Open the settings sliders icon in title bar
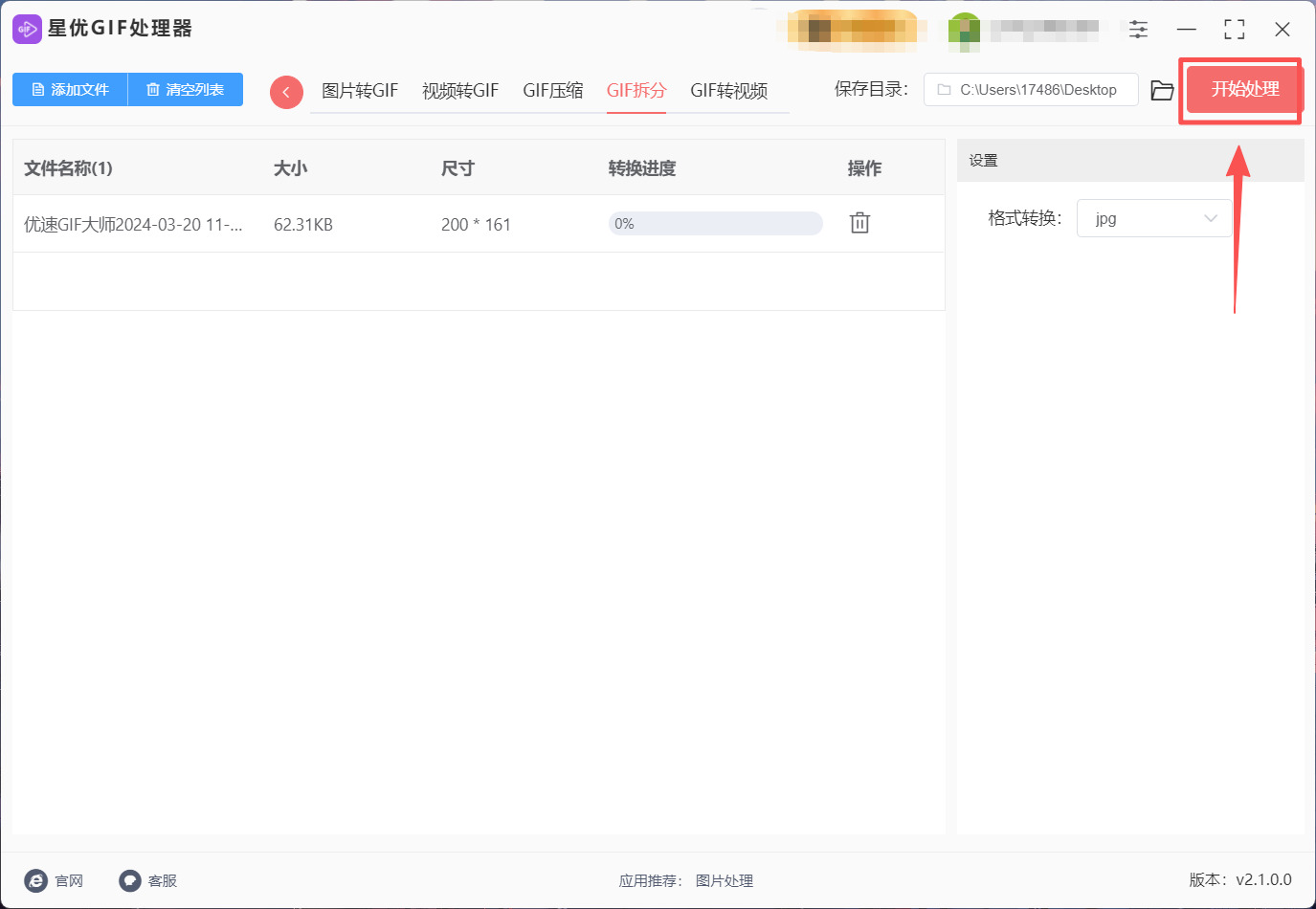This screenshot has height=909, width=1316. click(x=1138, y=29)
